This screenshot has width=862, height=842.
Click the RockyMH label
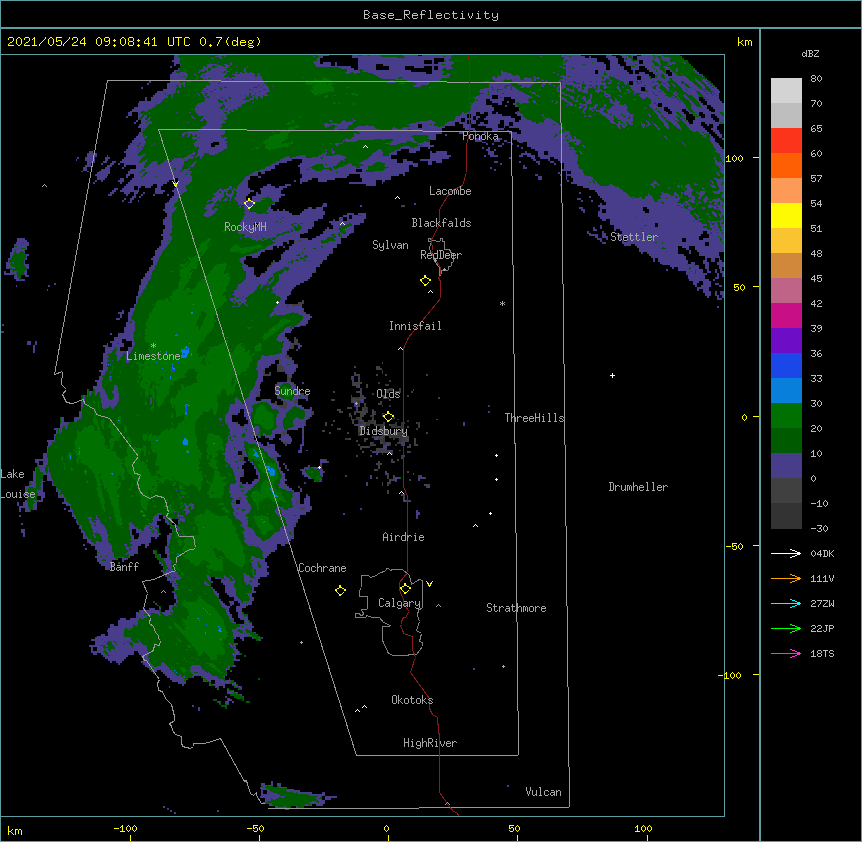click(x=245, y=227)
